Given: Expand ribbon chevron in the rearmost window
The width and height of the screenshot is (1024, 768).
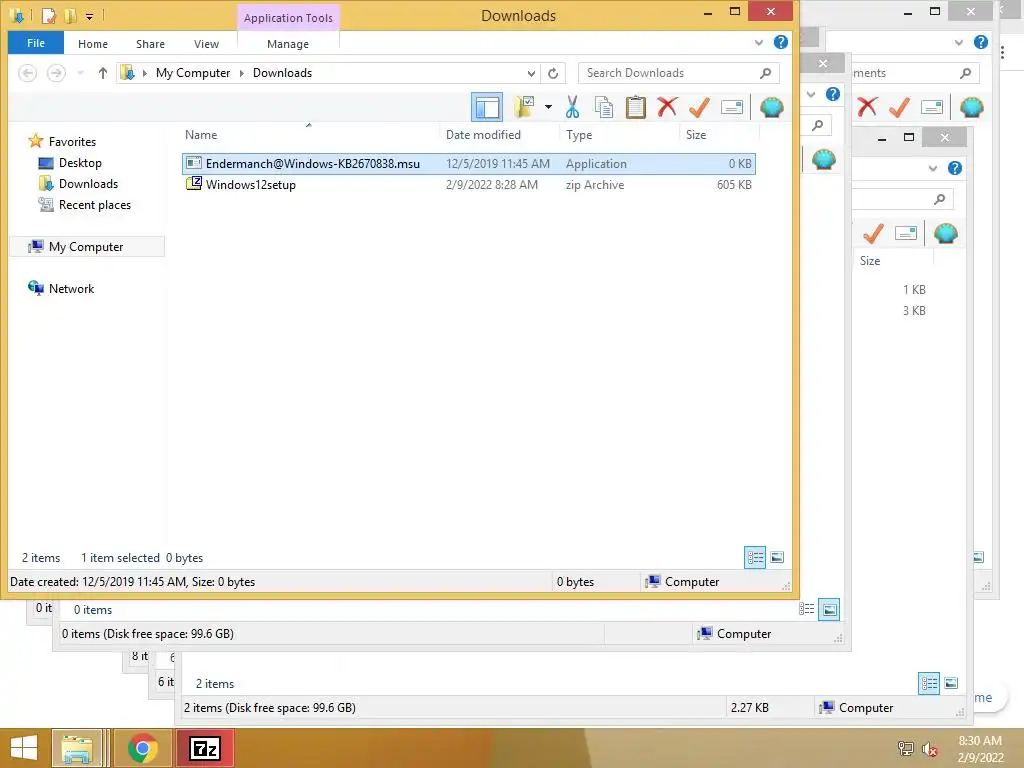Looking at the screenshot, I should [x=959, y=42].
